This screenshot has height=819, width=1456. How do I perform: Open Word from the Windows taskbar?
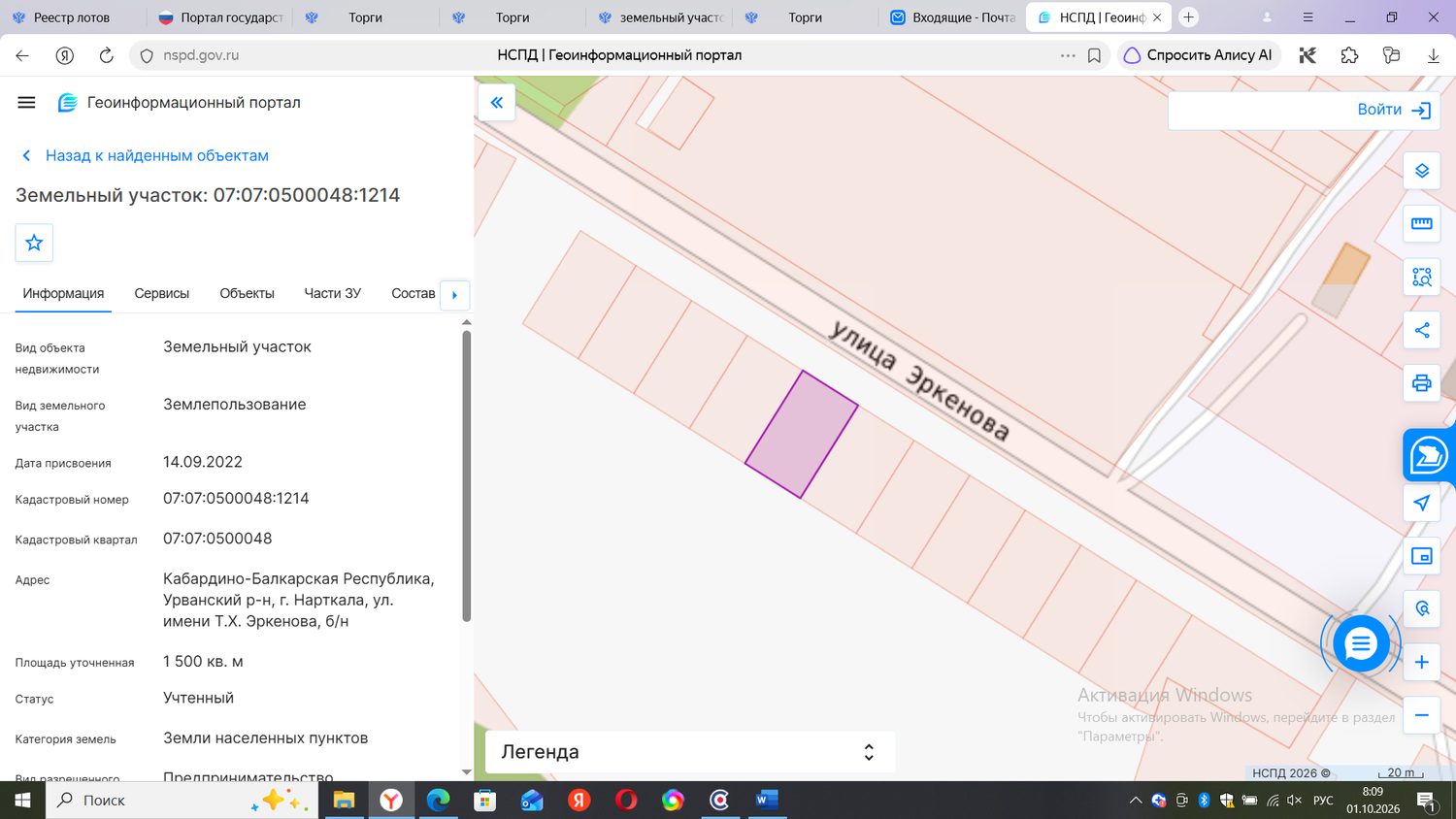coord(767,801)
